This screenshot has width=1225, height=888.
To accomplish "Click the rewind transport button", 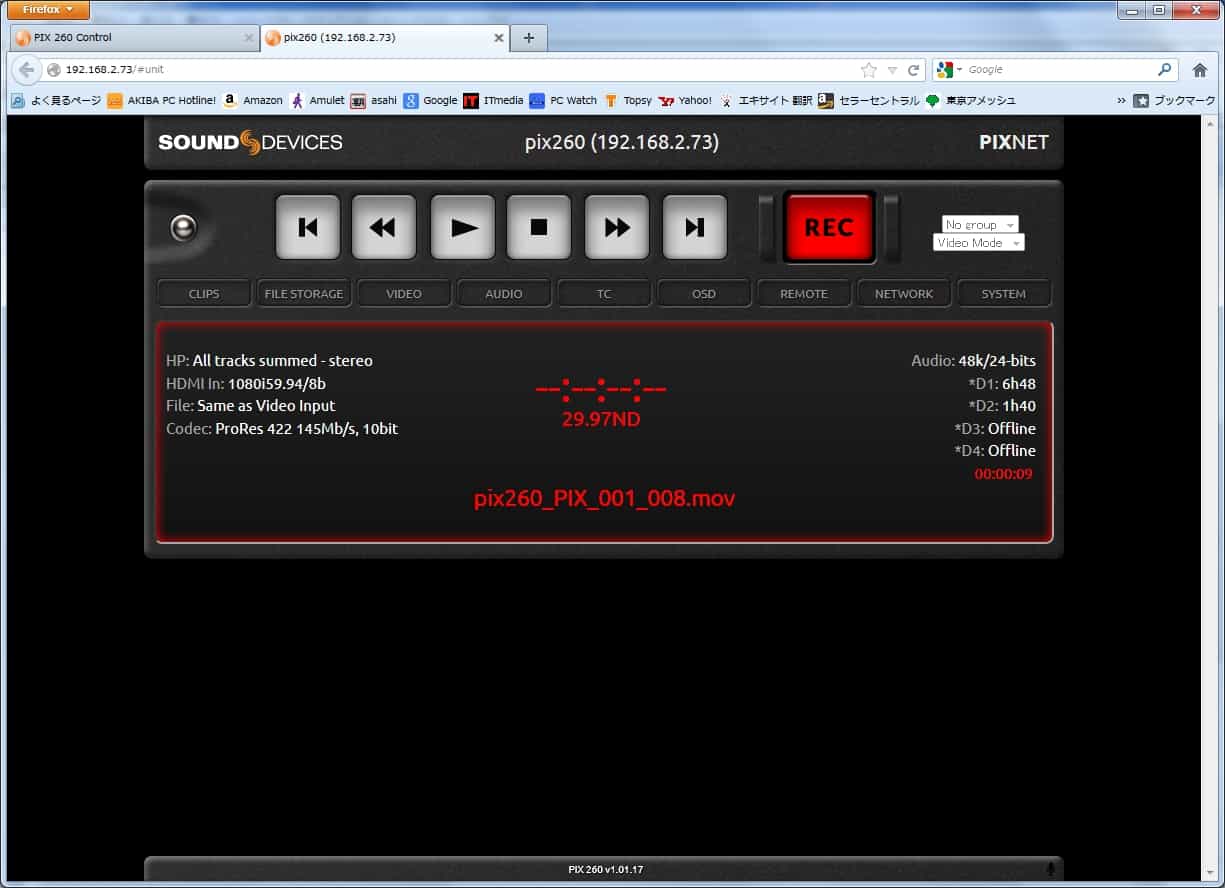I will (384, 227).
